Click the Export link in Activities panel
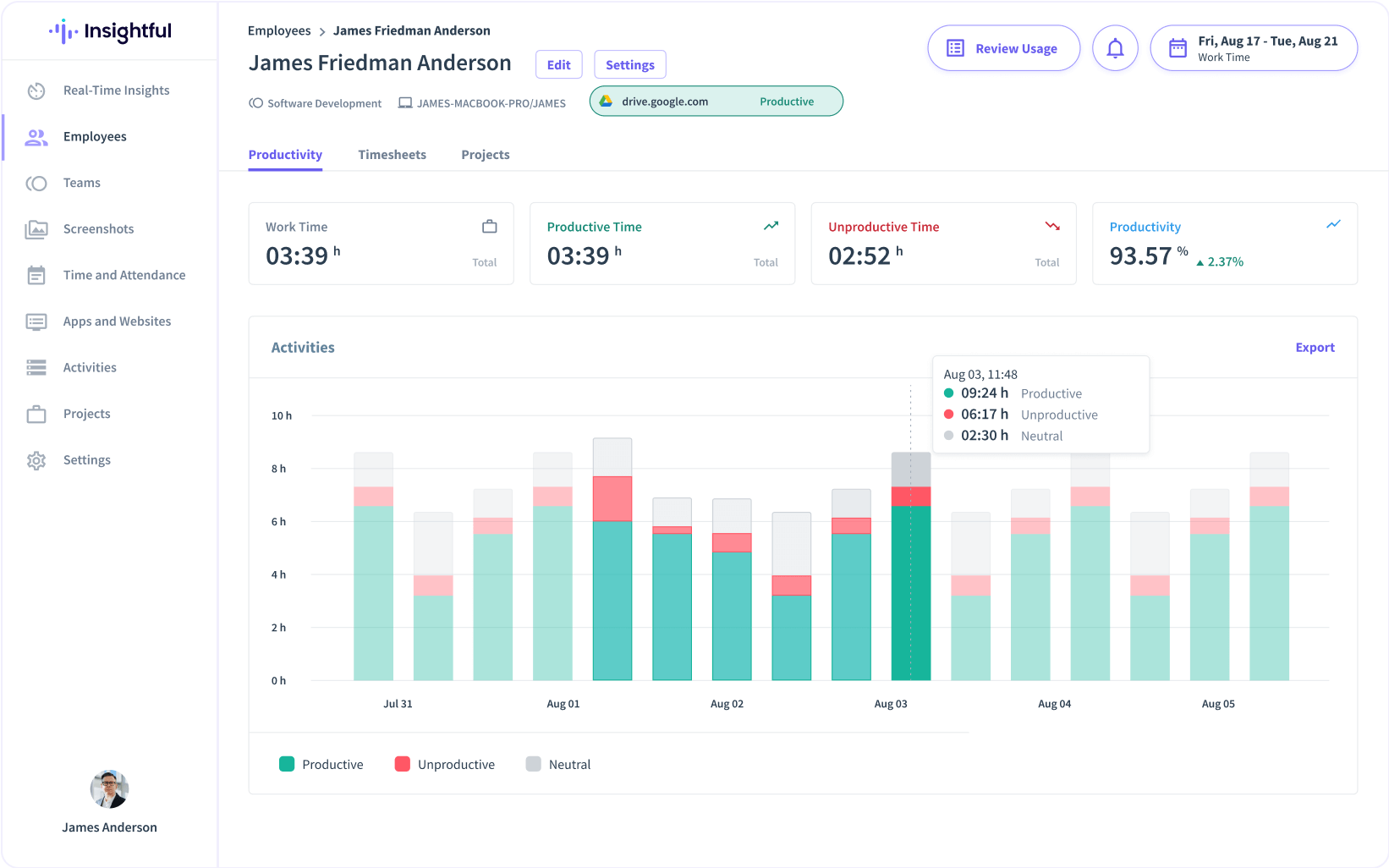1389x868 pixels. click(1315, 347)
